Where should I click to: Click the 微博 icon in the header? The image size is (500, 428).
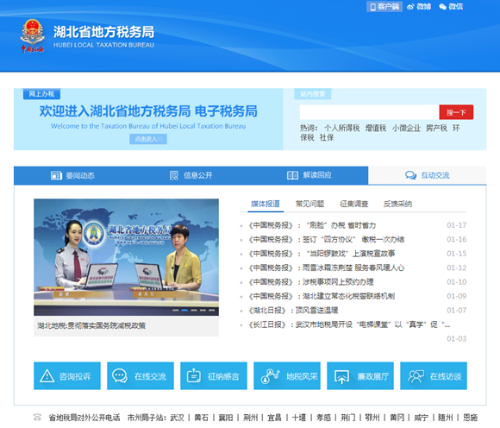click(411, 7)
